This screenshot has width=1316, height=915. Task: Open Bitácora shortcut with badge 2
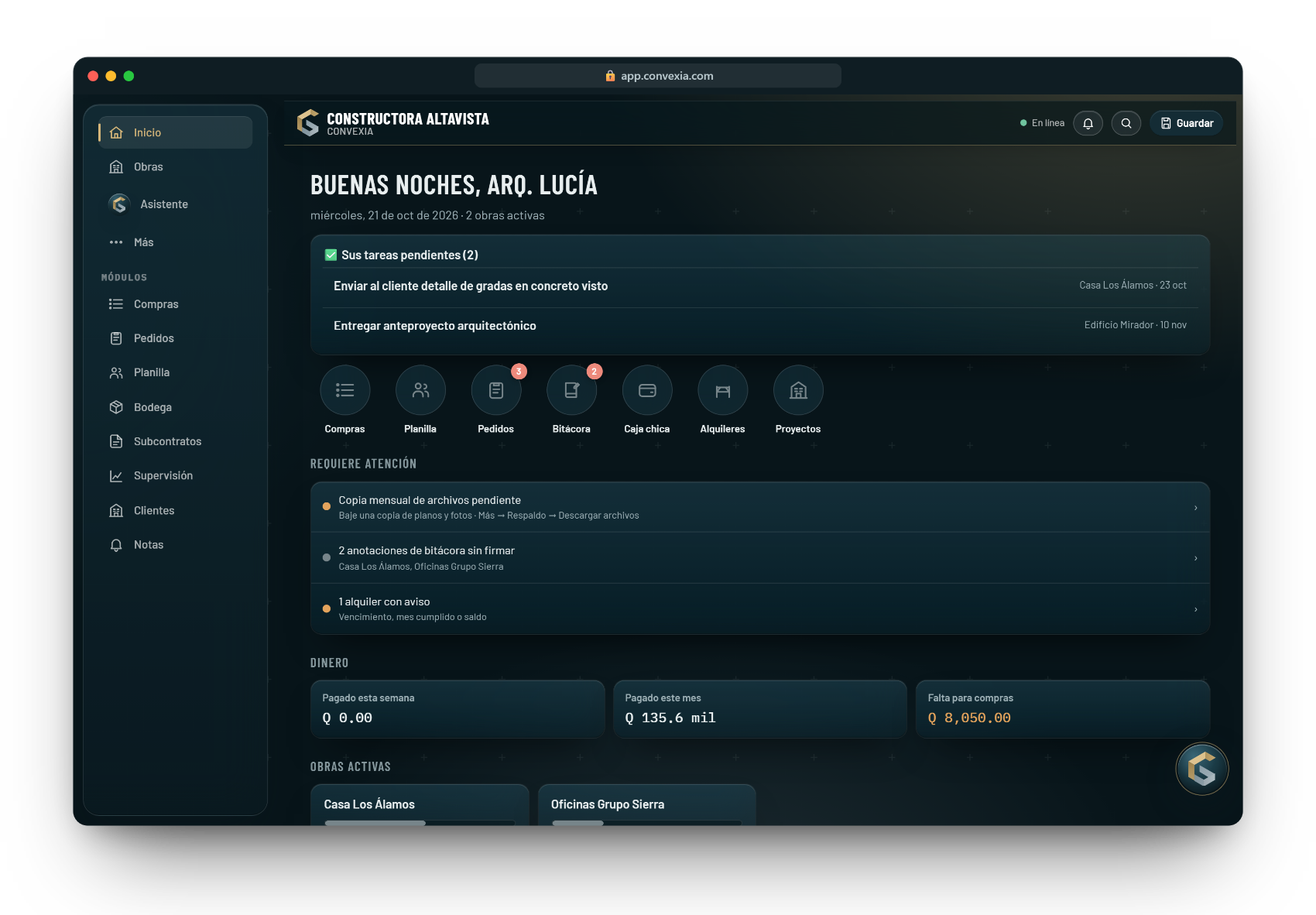[571, 390]
